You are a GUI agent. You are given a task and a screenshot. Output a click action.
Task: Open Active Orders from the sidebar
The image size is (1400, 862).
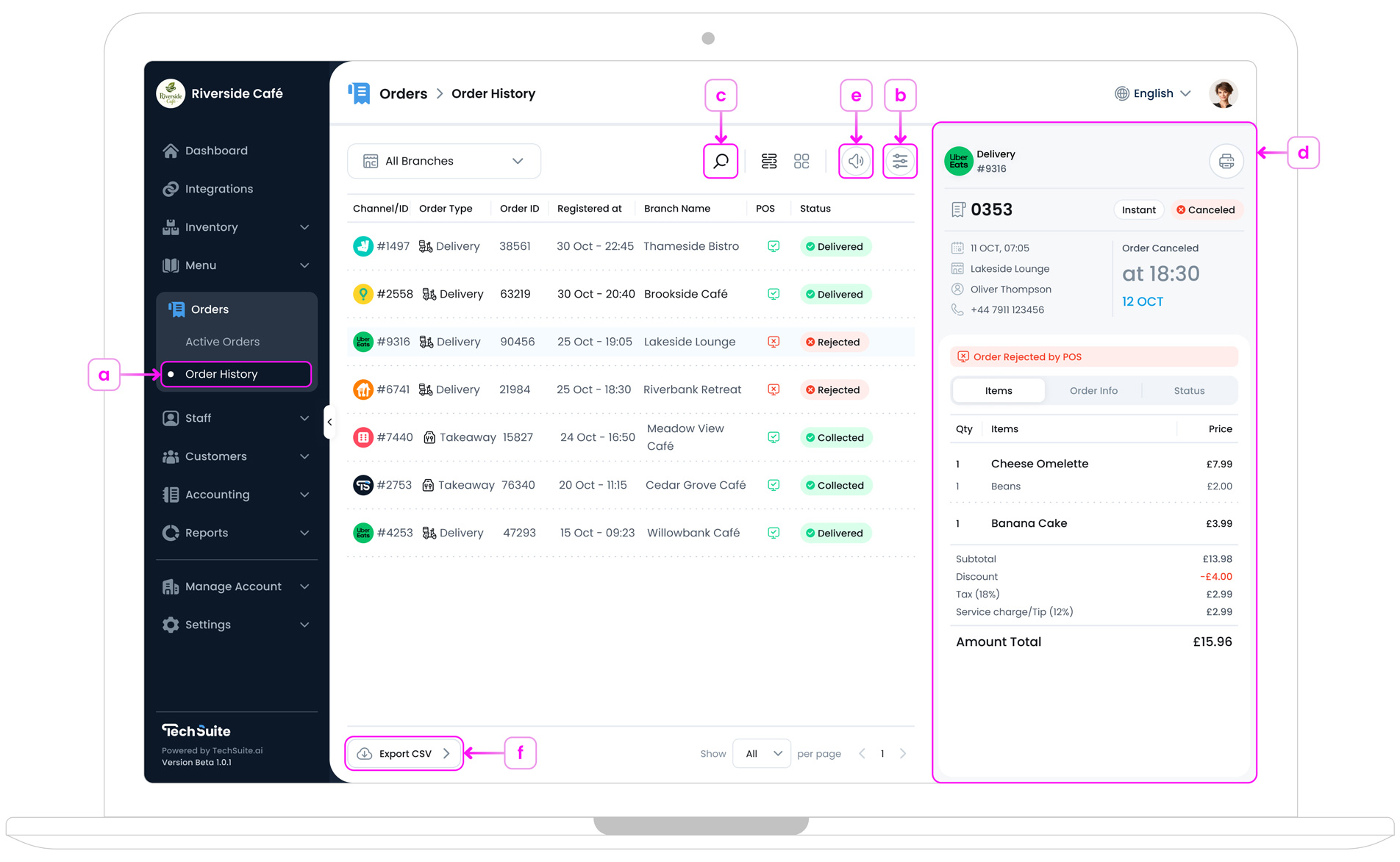click(222, 341)
